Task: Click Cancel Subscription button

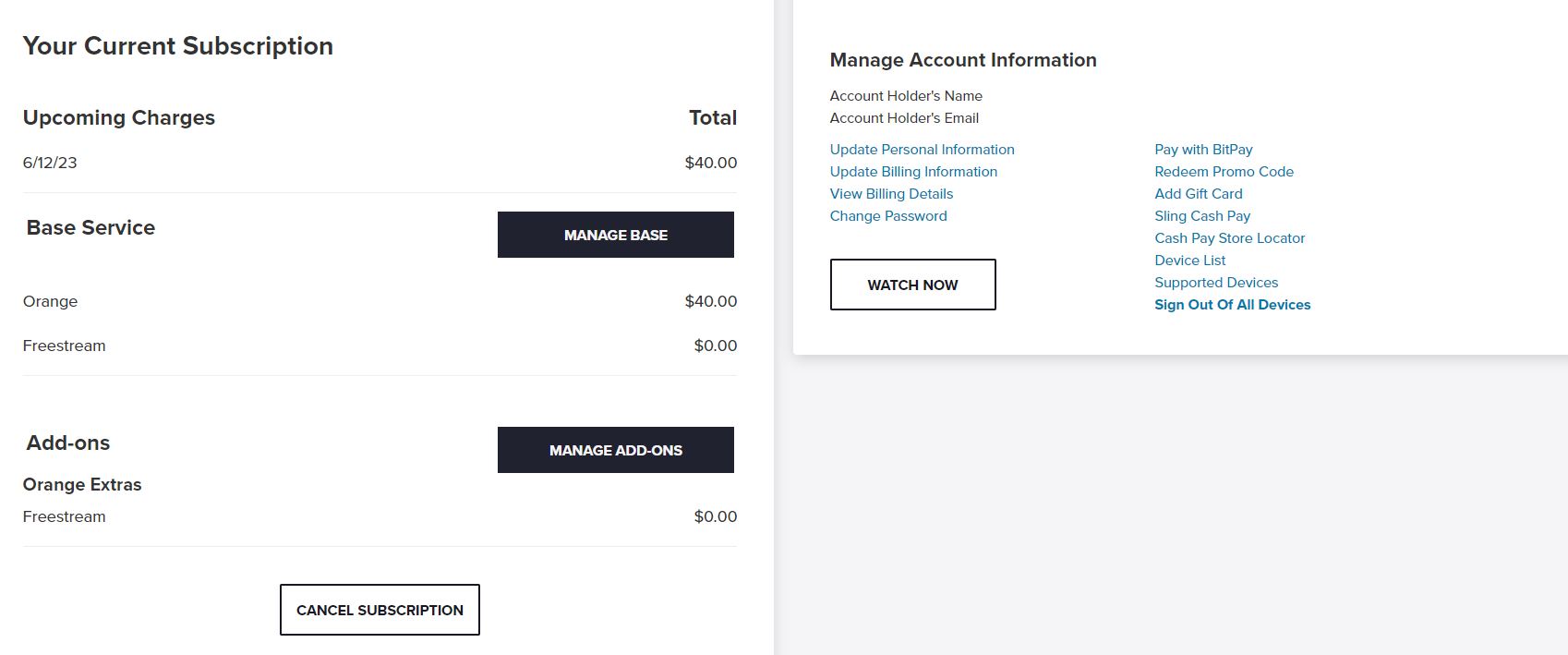Action: (x=380, y=610)
